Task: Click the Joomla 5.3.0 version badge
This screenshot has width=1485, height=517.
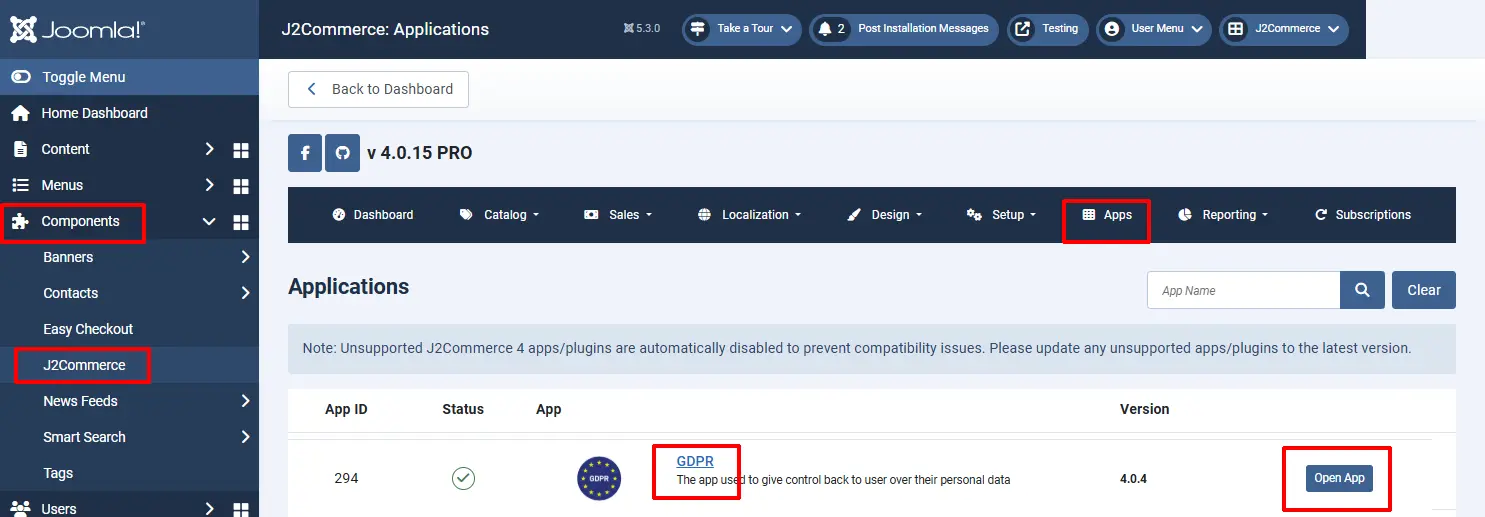Action: 641,29
